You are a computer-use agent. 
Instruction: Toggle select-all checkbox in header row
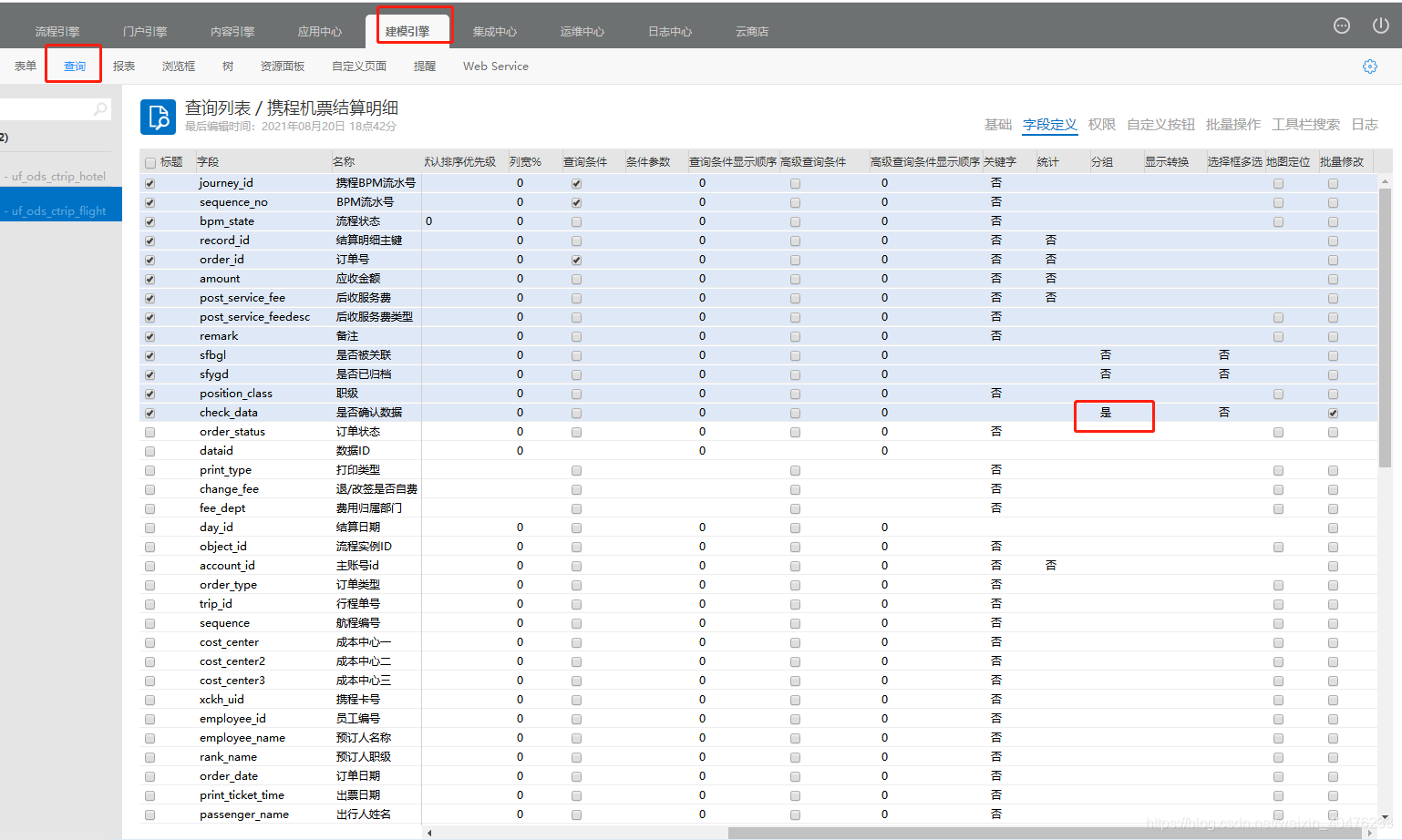pyautogui.click(x=149, y=162)
